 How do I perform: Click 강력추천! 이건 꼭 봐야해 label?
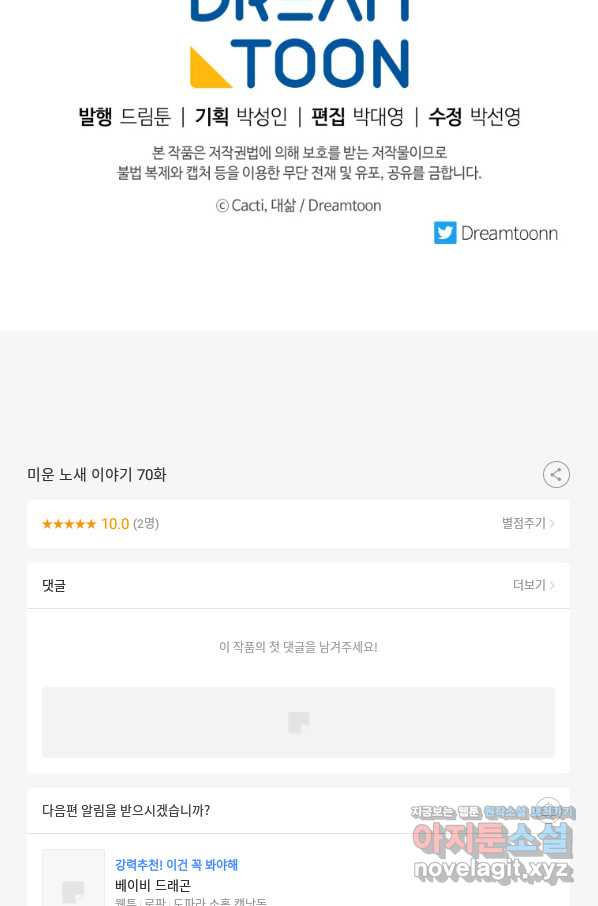pos(176,865)
